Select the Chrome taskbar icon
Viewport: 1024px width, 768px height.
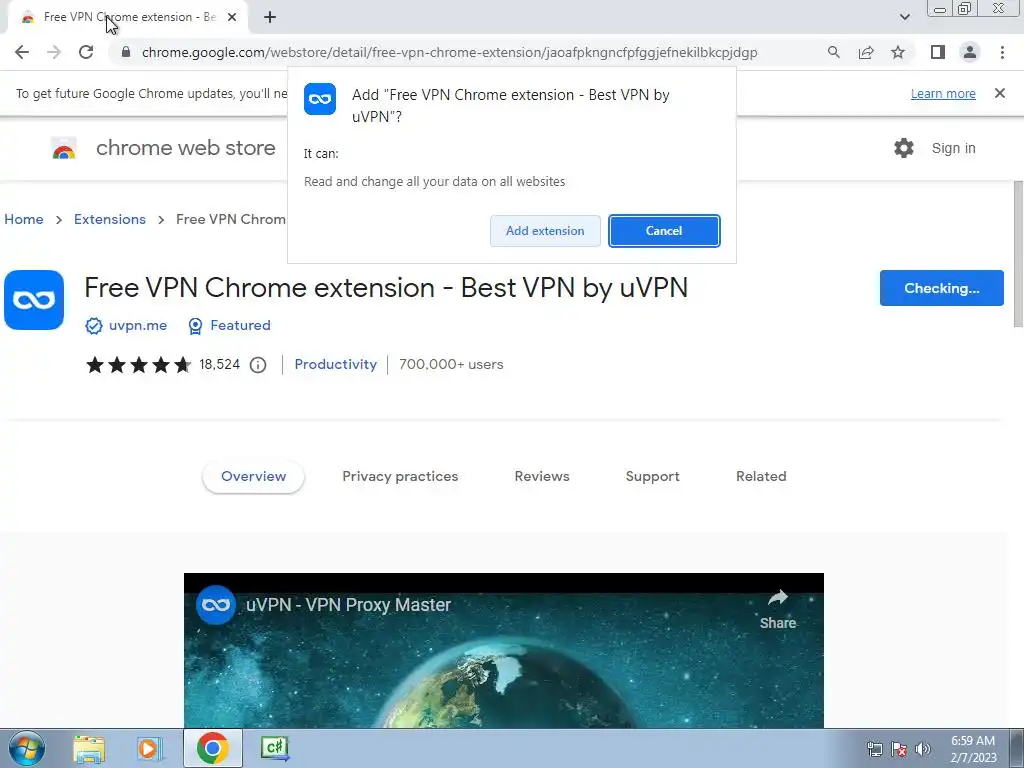(x=212, y=748)
